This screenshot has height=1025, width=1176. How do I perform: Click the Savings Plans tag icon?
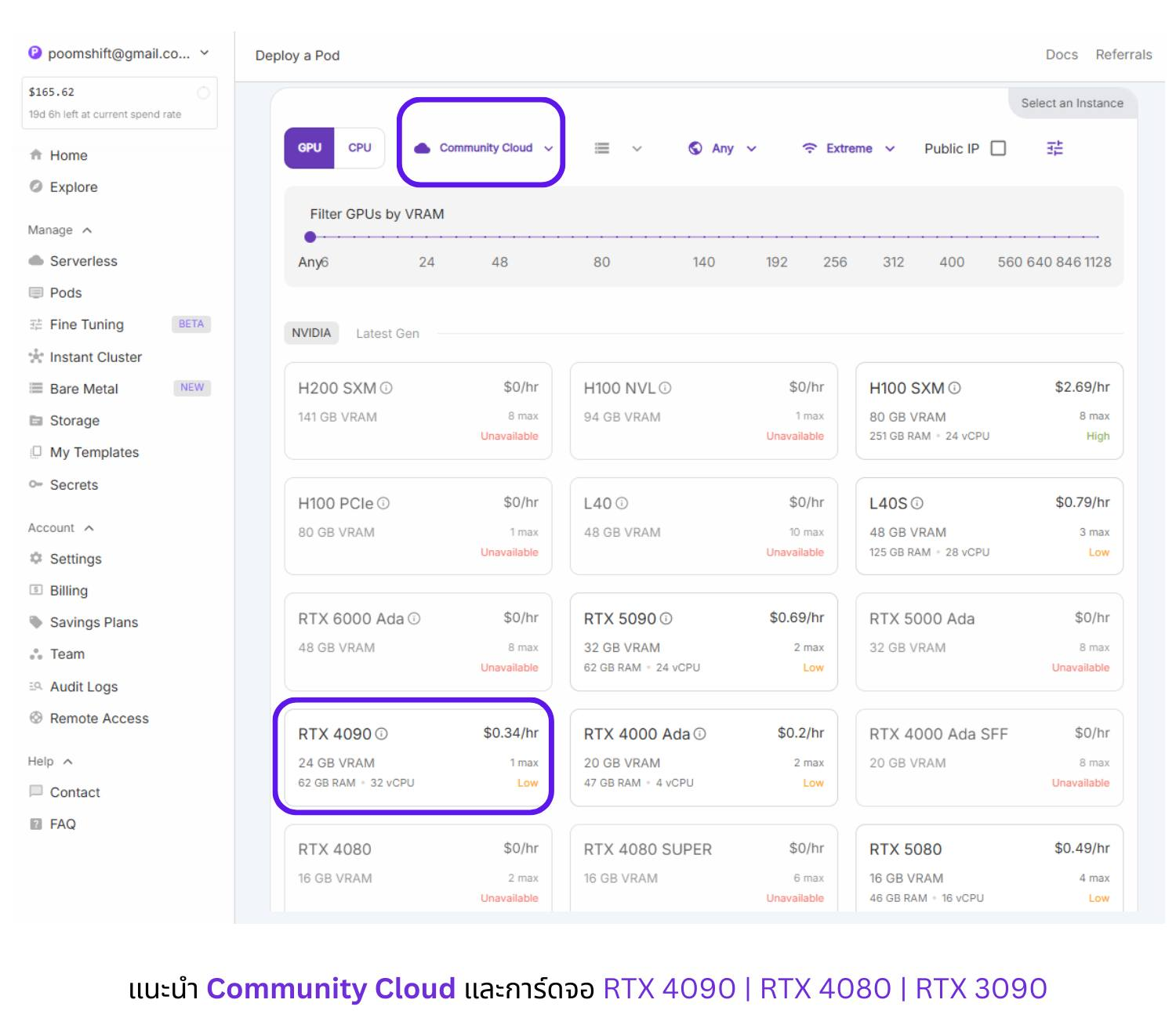(35, 622)
